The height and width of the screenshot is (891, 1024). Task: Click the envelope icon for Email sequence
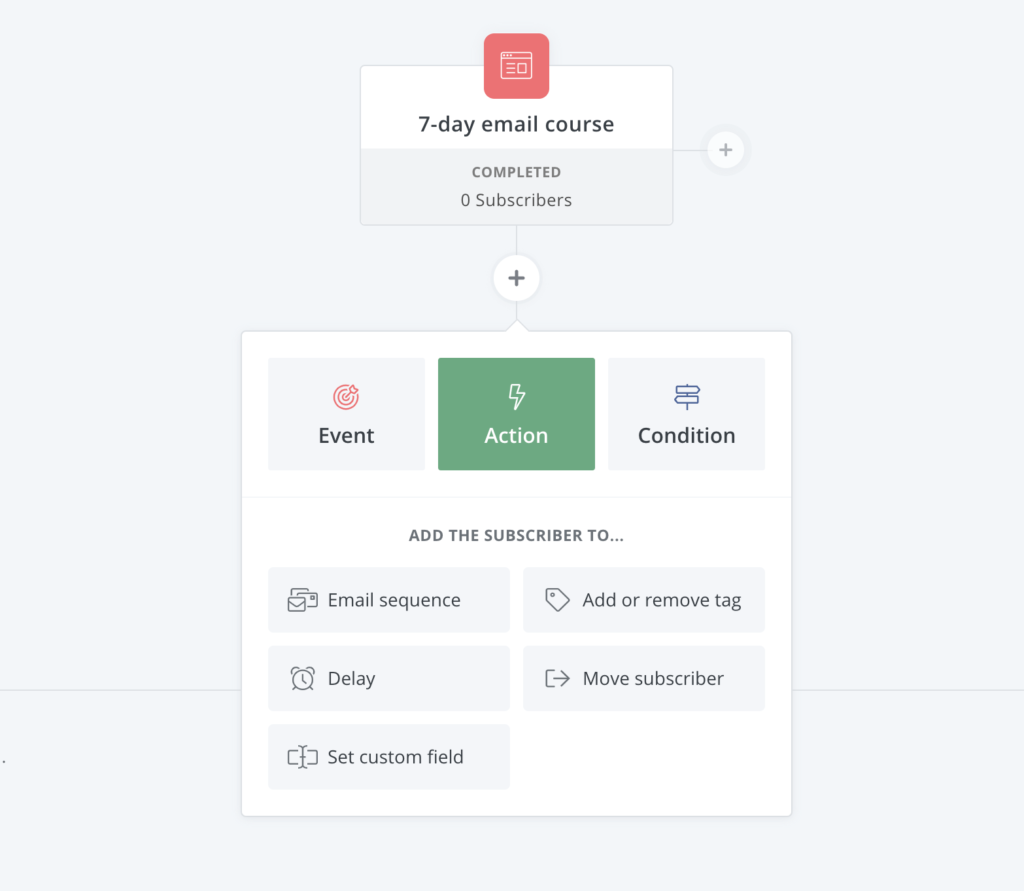pyautogui.click(x=302, y=600)
